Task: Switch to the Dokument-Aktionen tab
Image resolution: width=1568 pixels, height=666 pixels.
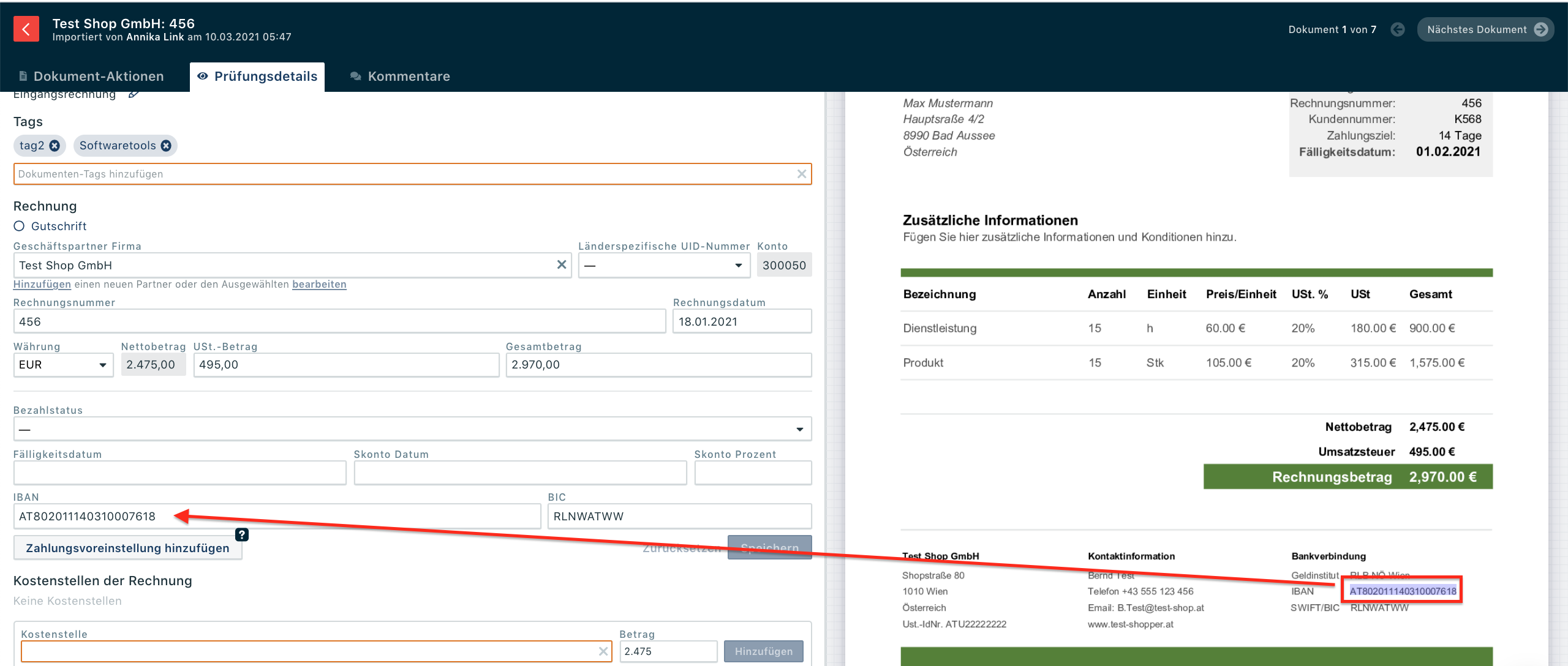Action: pyautogui.click(x=92, y=77)
